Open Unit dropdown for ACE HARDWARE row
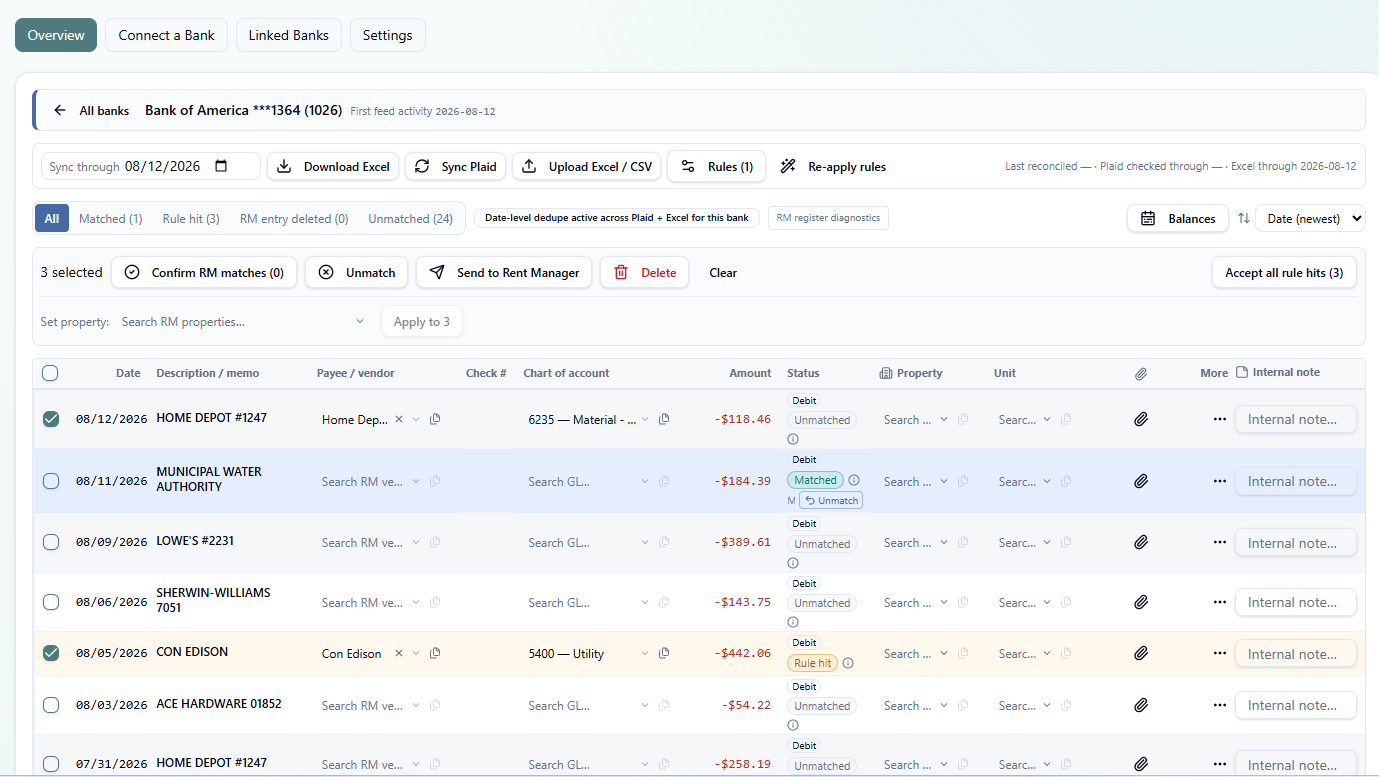Image resolution: width=1379 pixels, height=777 pixels. (1047, 706)
